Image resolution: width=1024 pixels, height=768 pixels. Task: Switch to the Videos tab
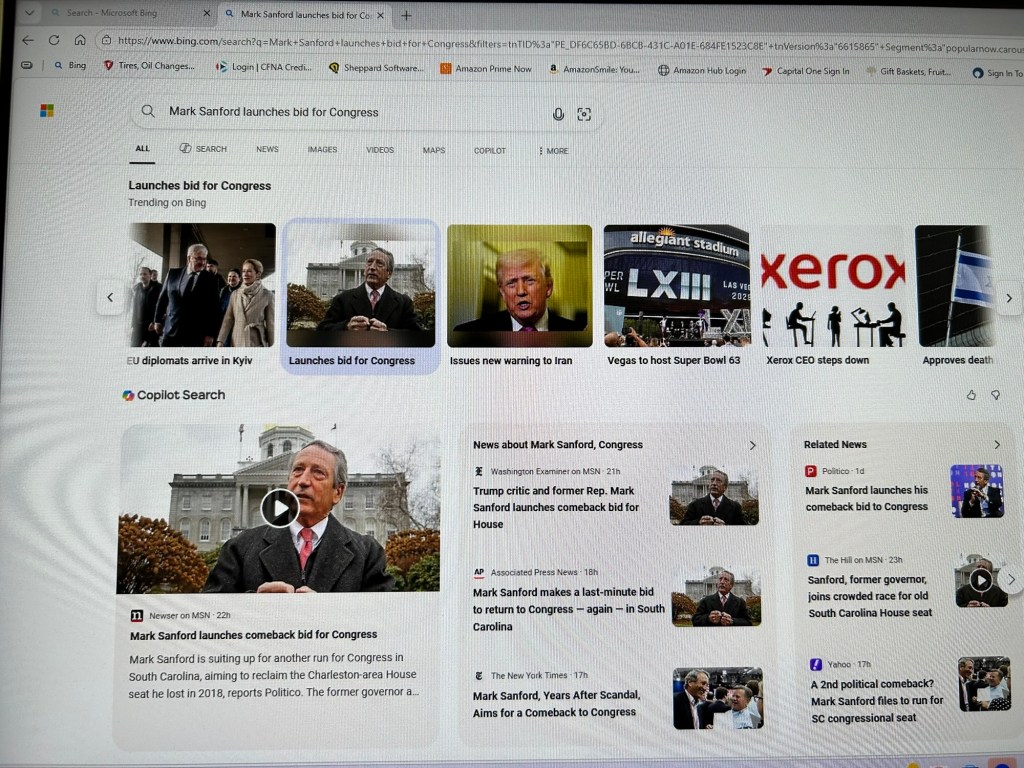(x=380, y=150)
